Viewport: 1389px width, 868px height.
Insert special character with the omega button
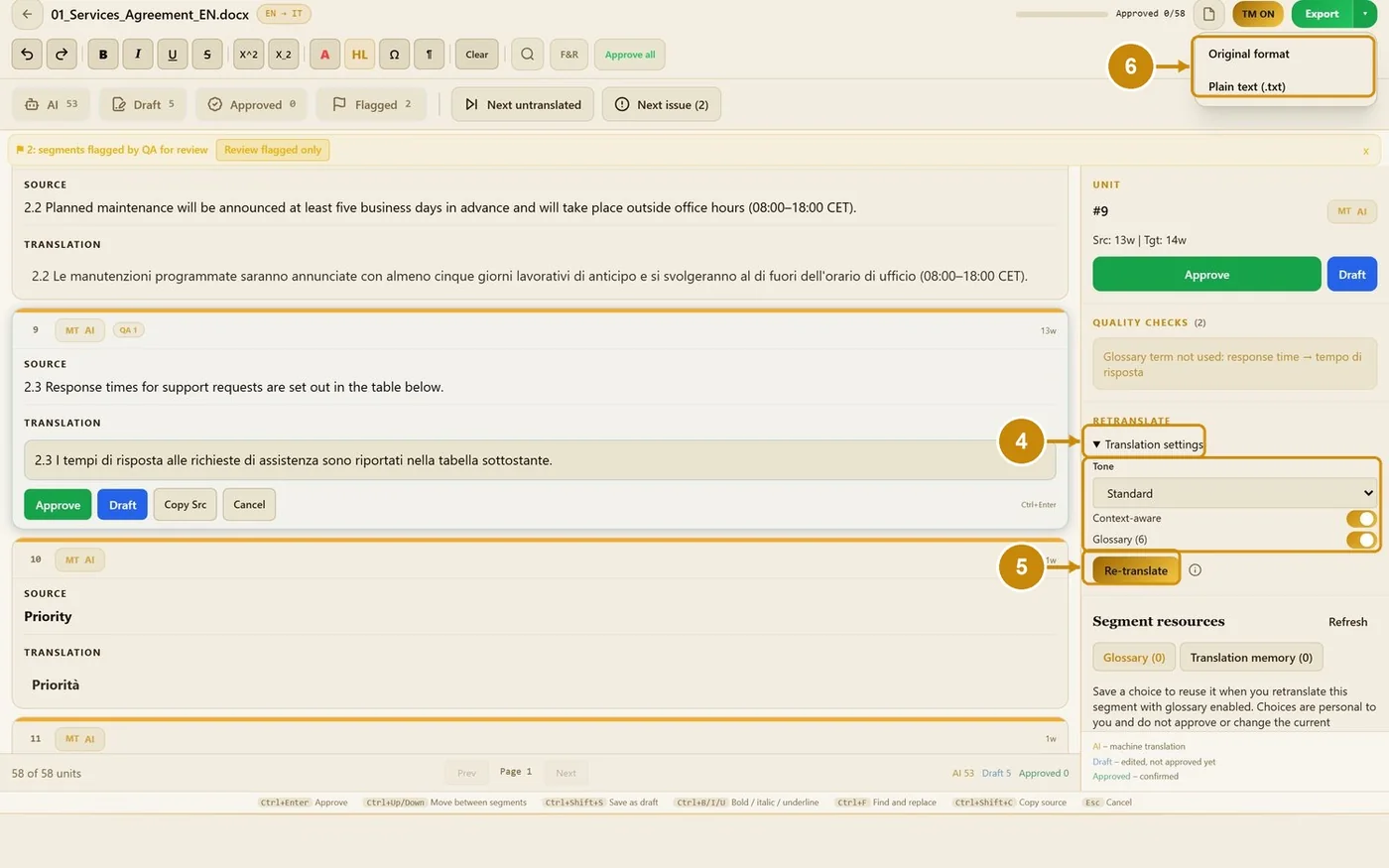pos(394,55)
